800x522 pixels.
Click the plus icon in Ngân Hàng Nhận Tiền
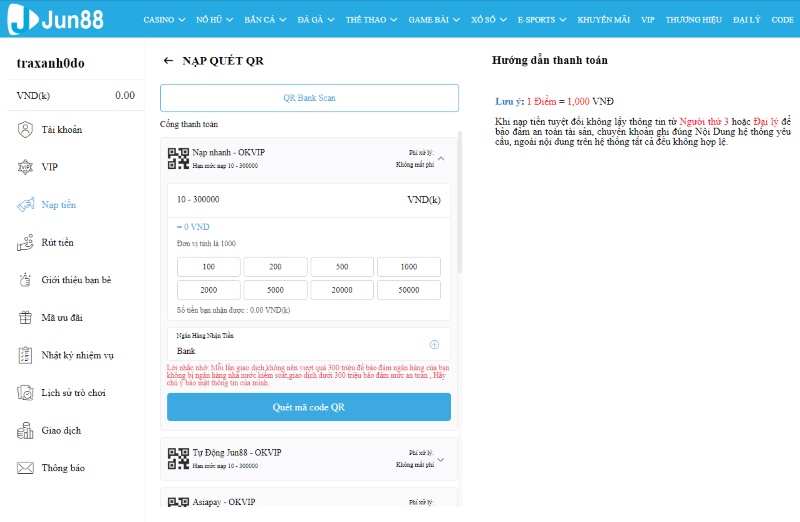tap(434, 344)
